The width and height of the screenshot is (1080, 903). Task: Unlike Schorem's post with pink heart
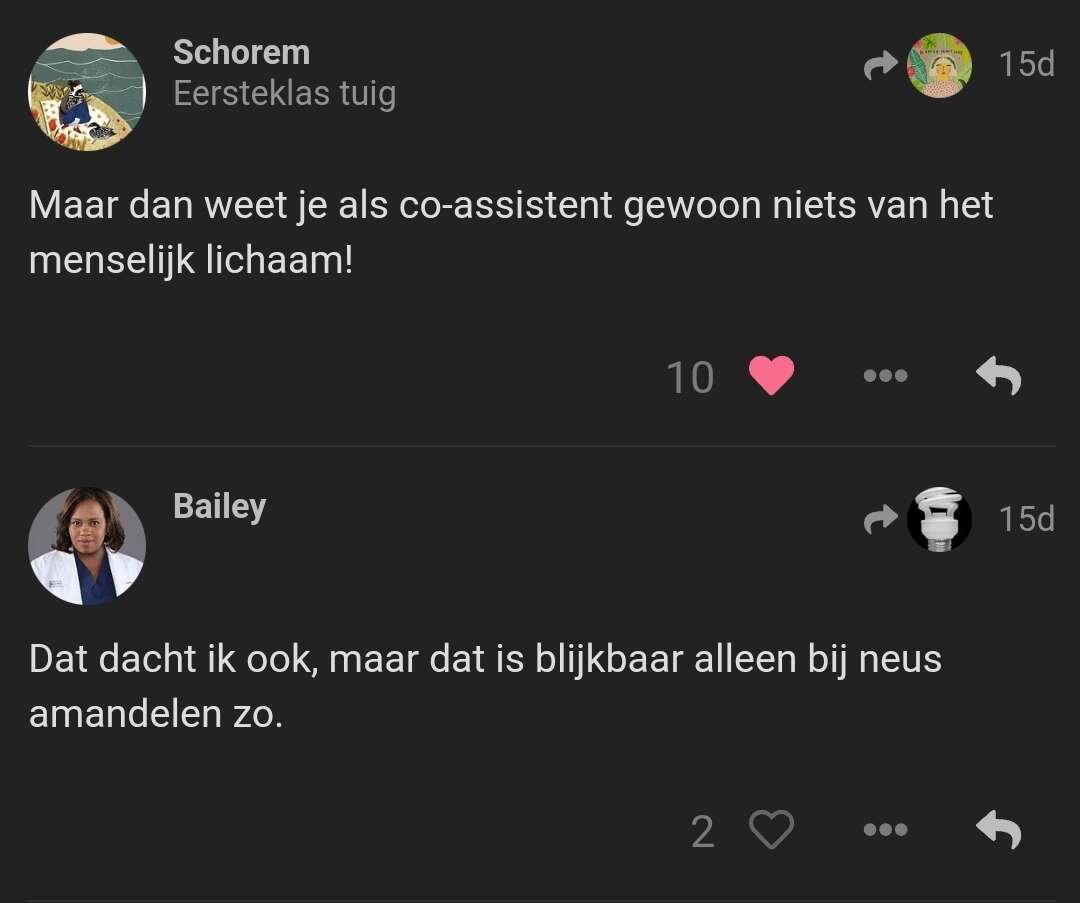pyautogui.click(x=771, y=375)
